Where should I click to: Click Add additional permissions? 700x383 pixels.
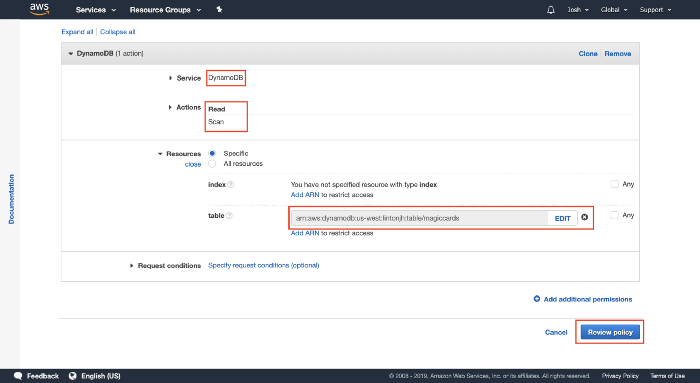588,299
